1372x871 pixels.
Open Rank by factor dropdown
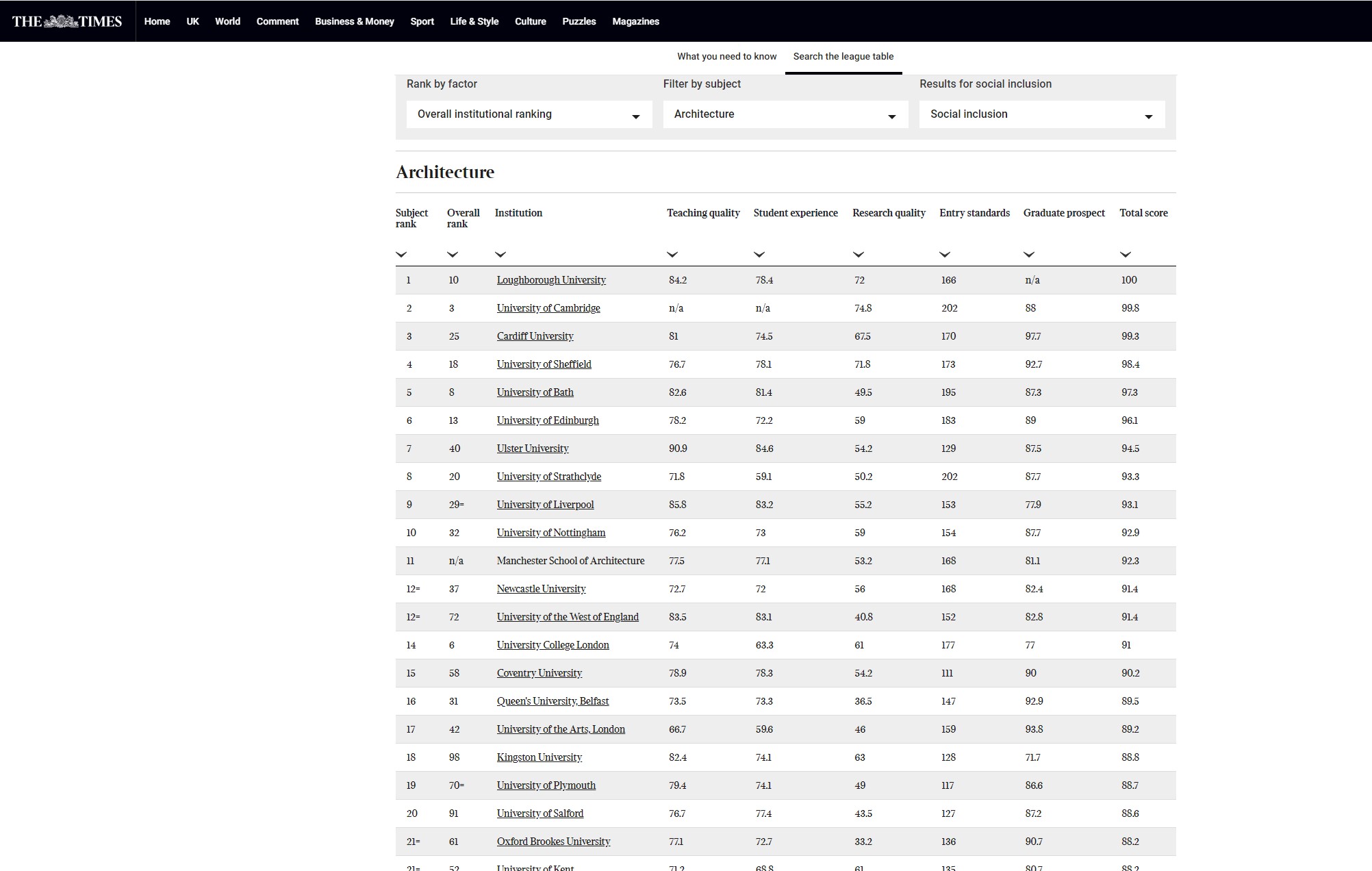[529, 114]
